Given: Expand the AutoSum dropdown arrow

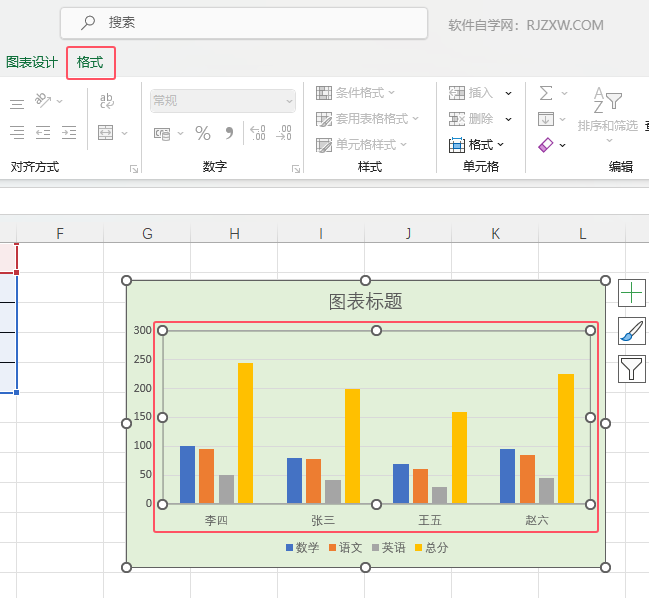Looking at the screenshot, I should [x=564, y=94].
